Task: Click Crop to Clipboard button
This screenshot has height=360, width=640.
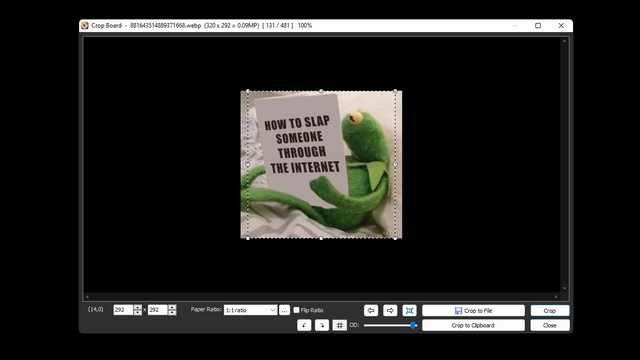Action: coord(473,325)
